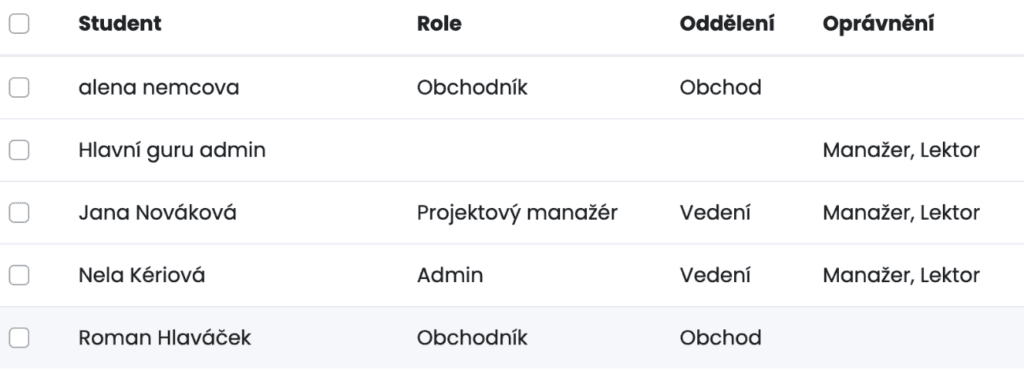Check the box beside Nela Kériová
The height and width of the screenshot is (372, 1024).
tap(19, 275)
